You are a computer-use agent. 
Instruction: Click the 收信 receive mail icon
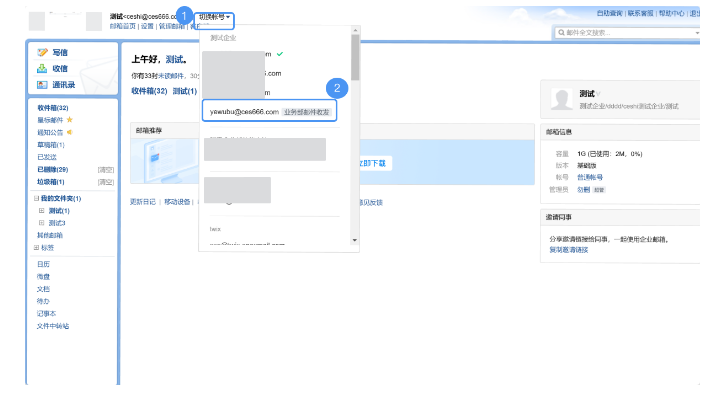[x=42, y=69]
